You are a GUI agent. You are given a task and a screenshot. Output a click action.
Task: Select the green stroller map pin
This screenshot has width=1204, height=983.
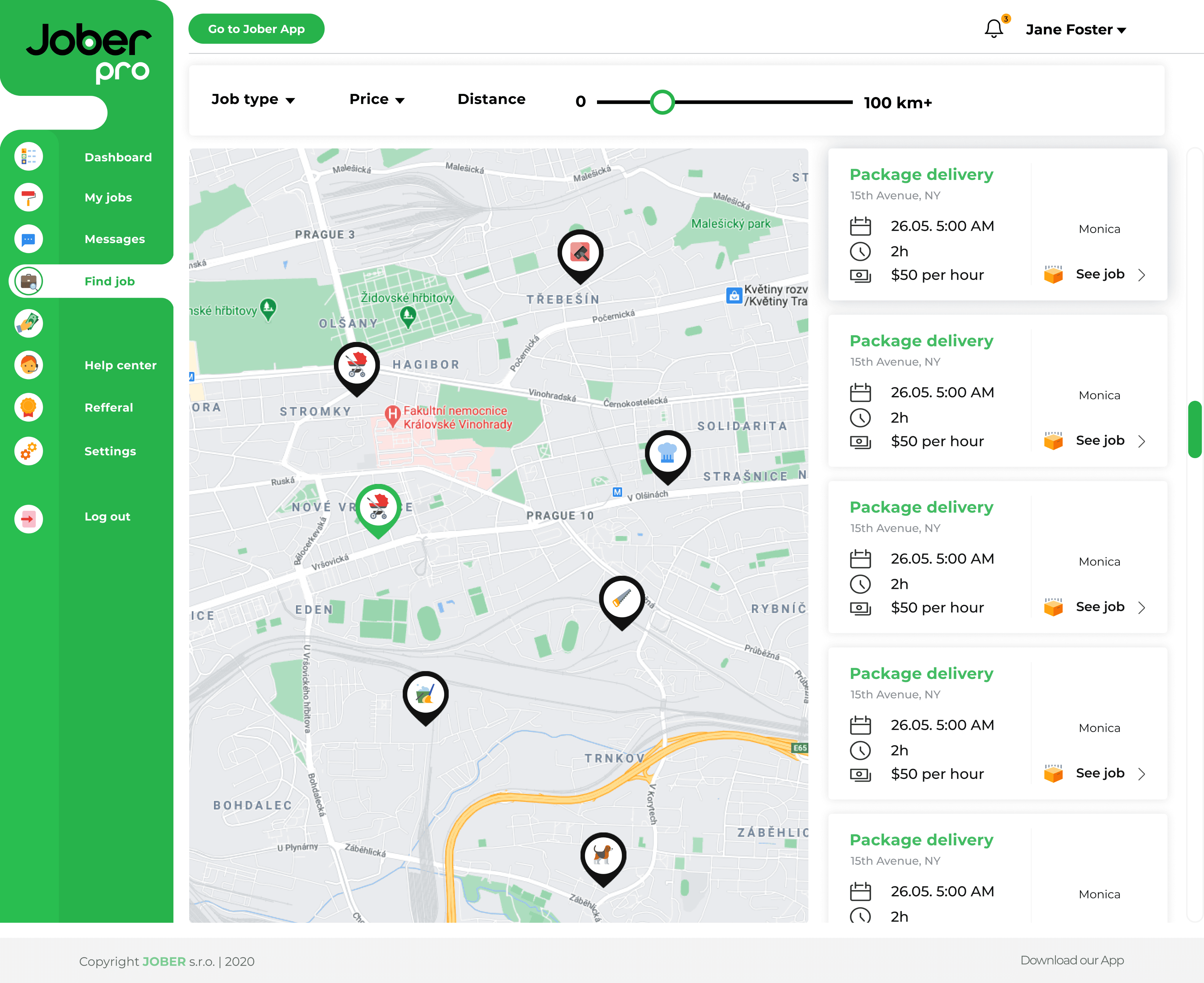coord(378,507)
